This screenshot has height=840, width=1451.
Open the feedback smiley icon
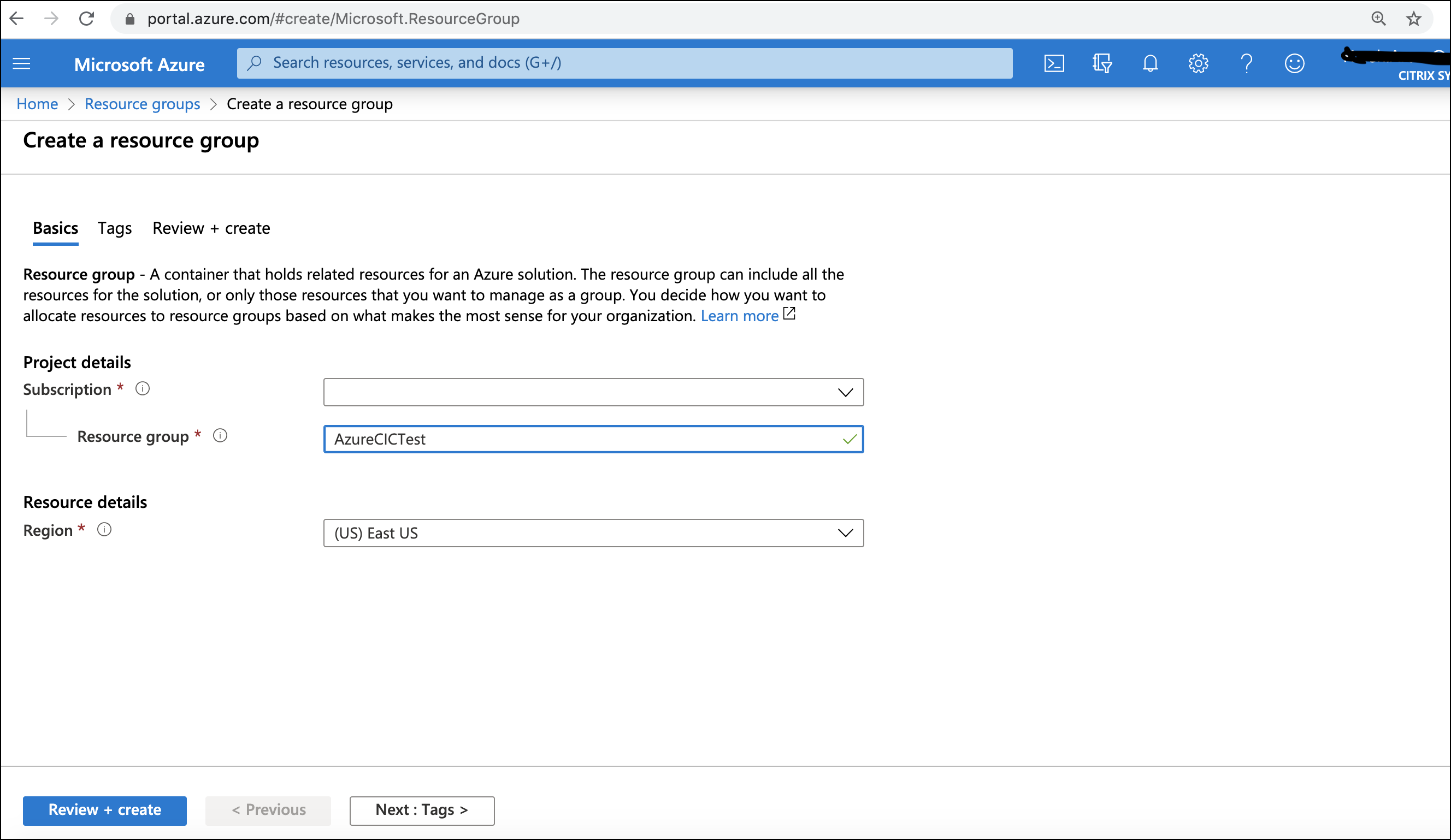pos(1294,63)
